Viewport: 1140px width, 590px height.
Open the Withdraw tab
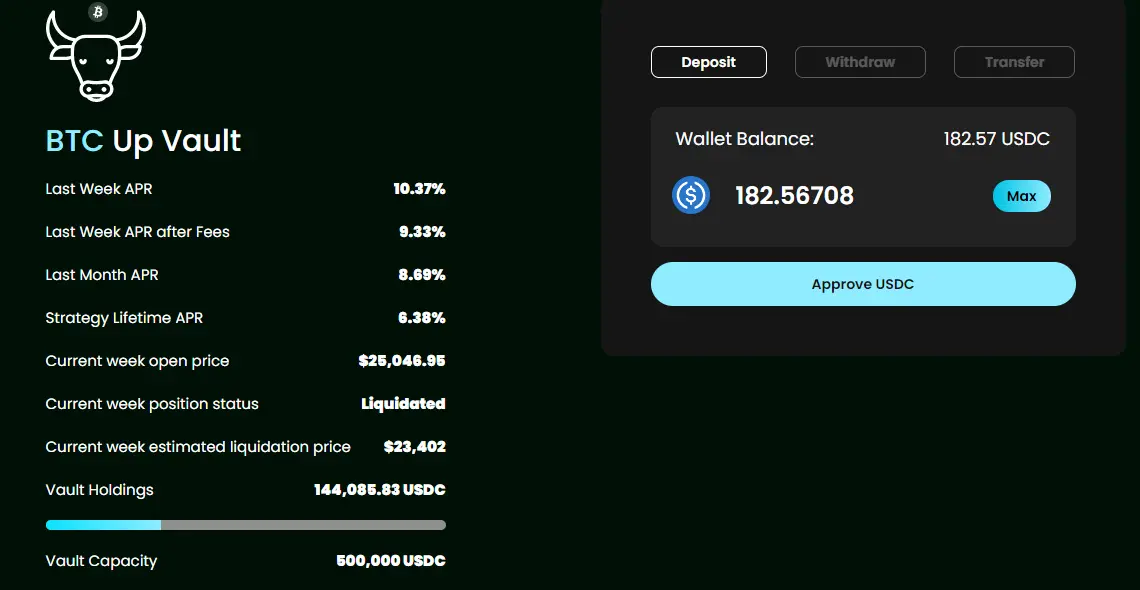click(860, 62)
